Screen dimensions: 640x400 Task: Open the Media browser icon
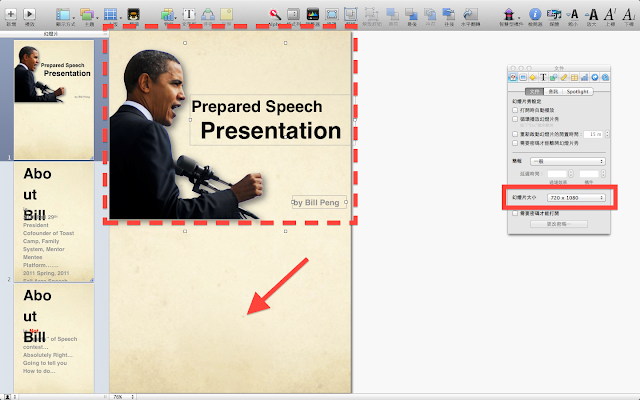(x=554, y=14)
